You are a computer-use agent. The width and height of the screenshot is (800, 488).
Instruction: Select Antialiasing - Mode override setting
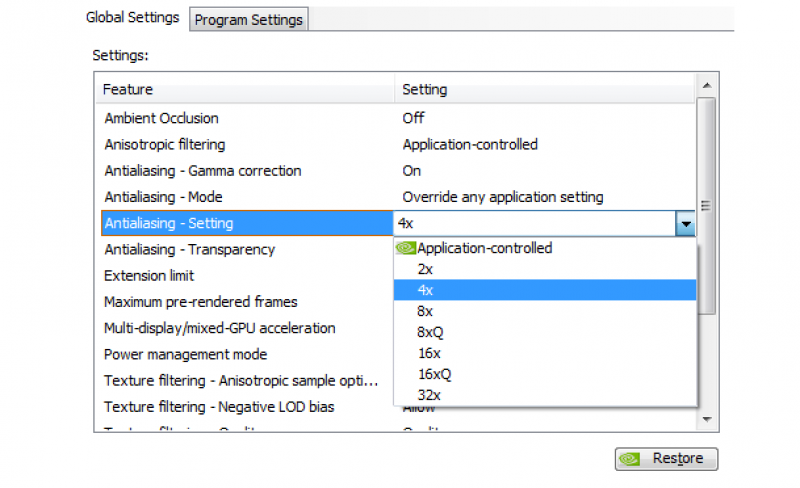point(502,197)
